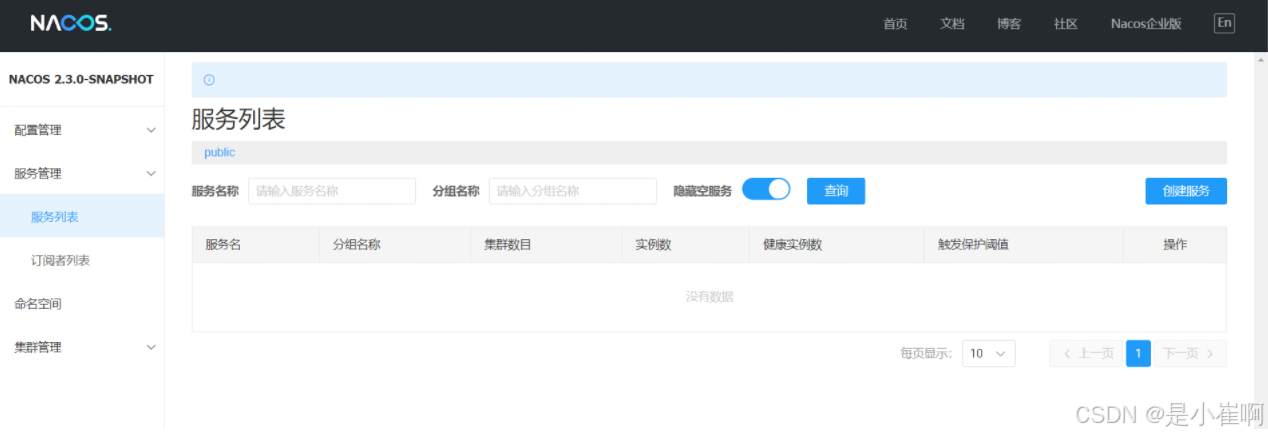
Task: Expand the 配置管理 sidebar menu
Action: [x=82, y=130]
